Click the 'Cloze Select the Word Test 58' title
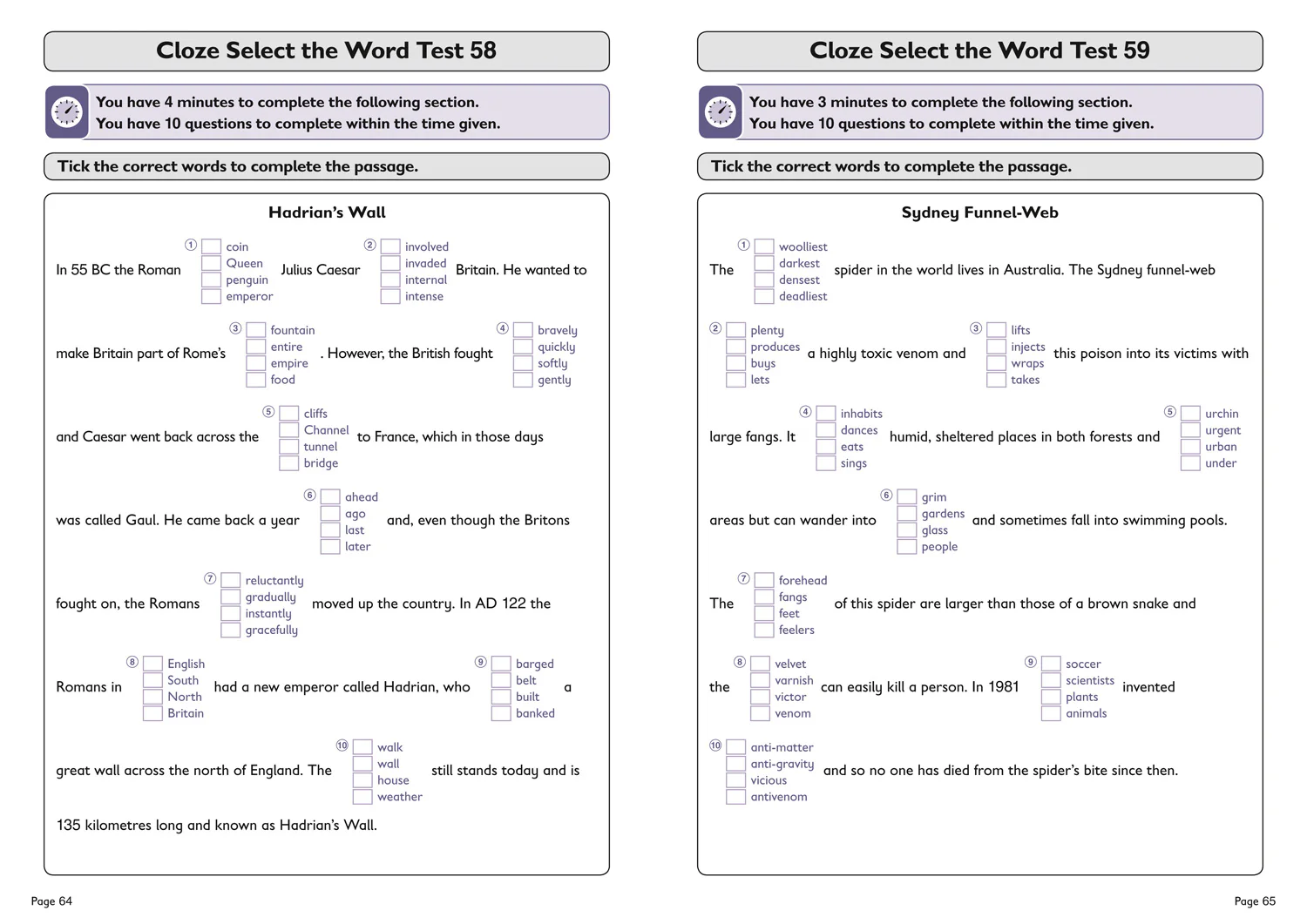 click(327, 51)
